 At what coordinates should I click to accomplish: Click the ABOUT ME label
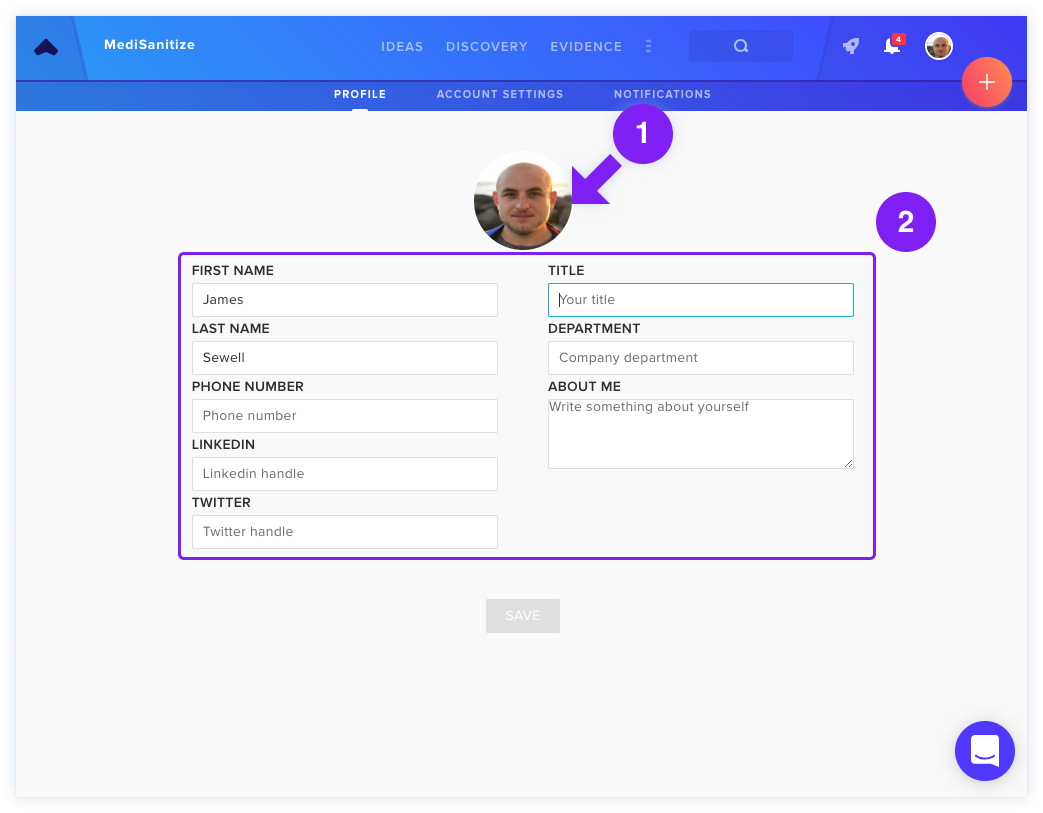click(x=584, y=387)
